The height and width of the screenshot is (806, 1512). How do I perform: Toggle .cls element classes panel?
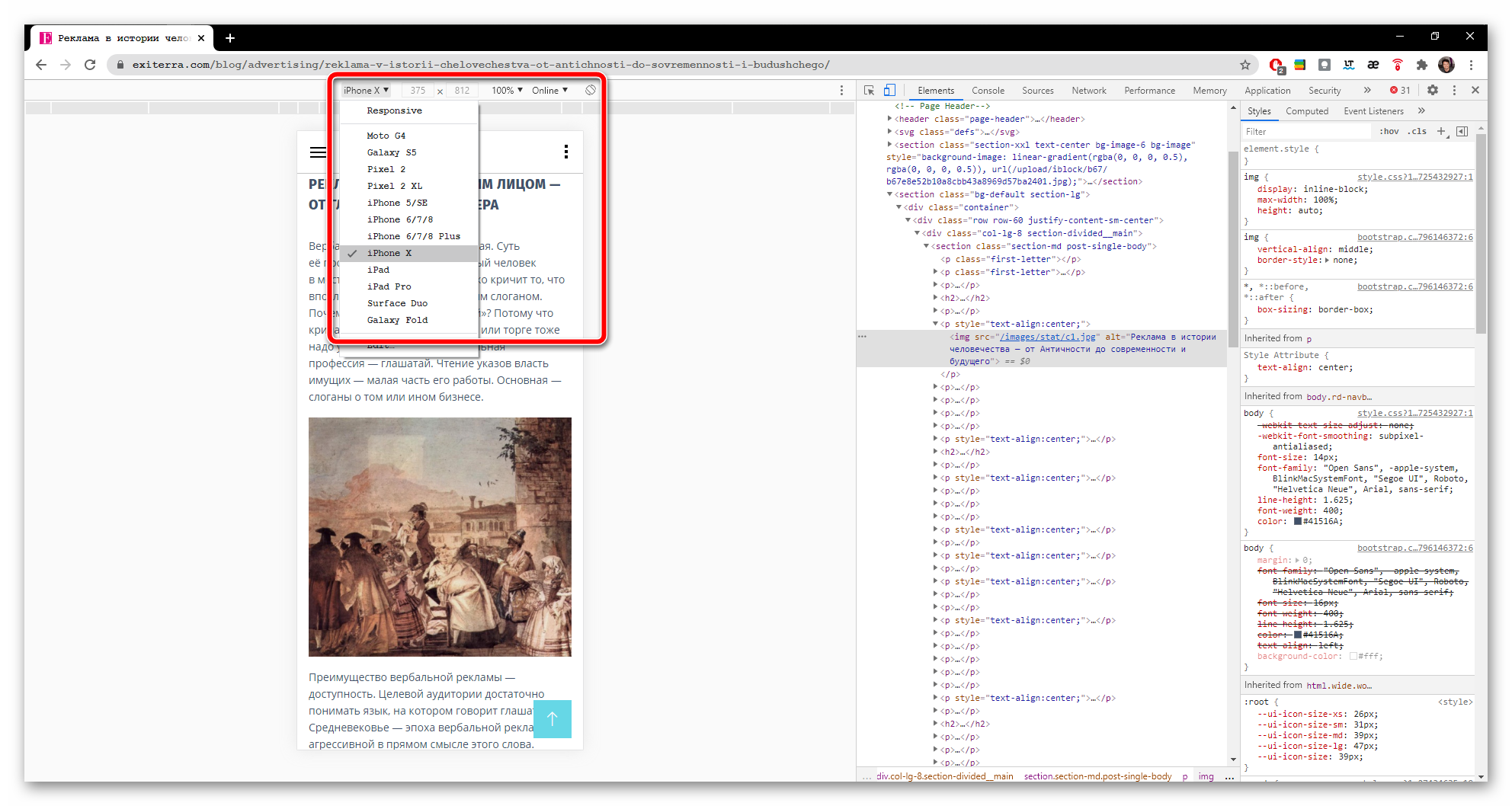[1417, 131]
